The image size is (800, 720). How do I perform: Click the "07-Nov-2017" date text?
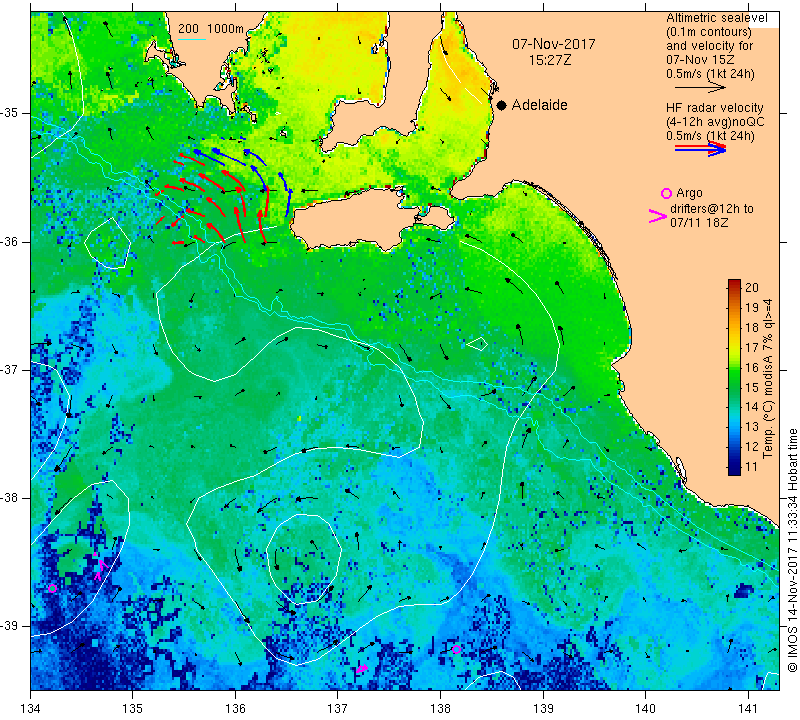pyautogui.click(x=554, y=44)
